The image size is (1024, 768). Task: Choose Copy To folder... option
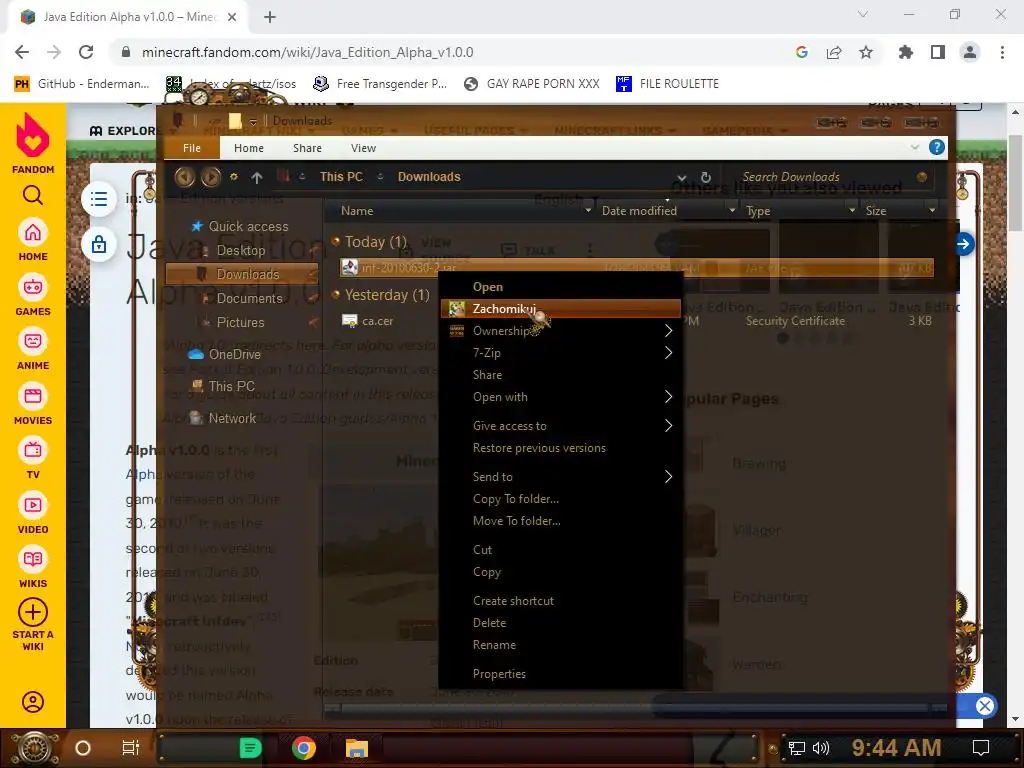coord(561,499)
